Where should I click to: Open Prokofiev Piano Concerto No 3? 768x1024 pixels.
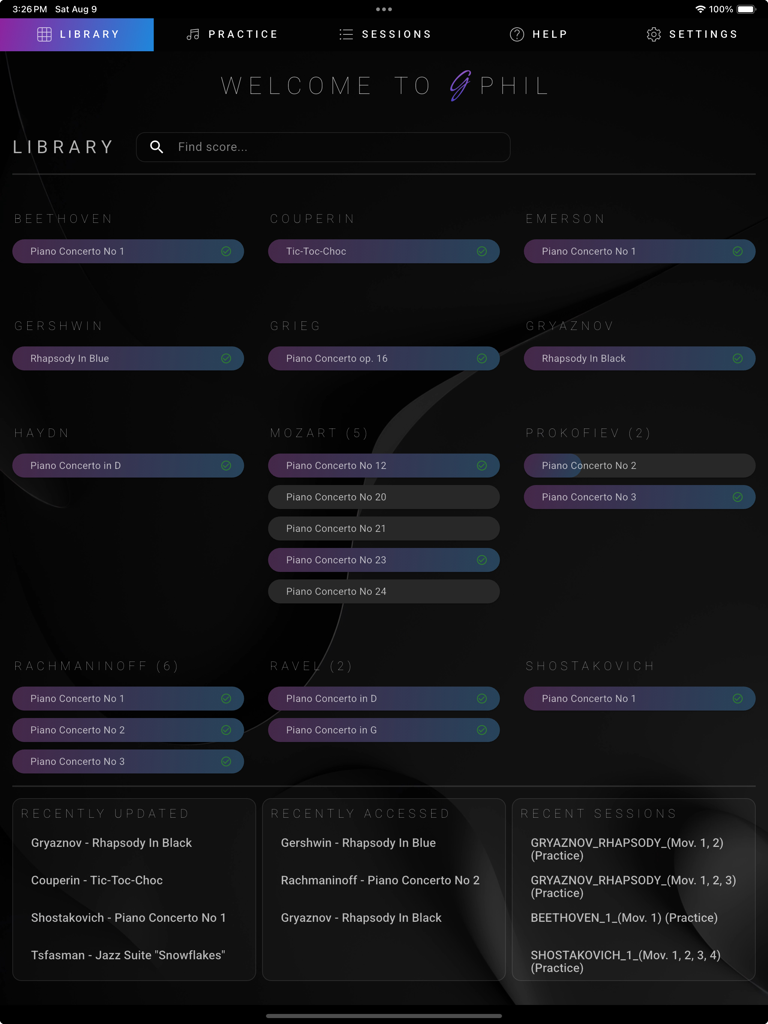[x=640, y=497]
